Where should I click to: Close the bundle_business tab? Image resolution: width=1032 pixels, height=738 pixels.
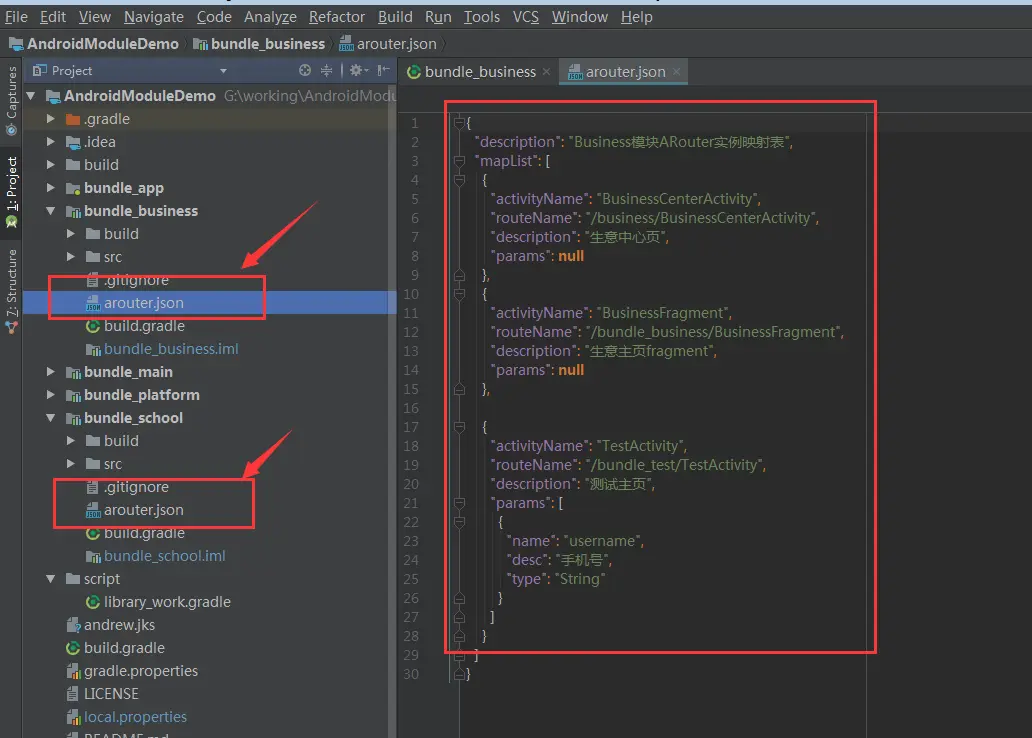pos(546,71)
